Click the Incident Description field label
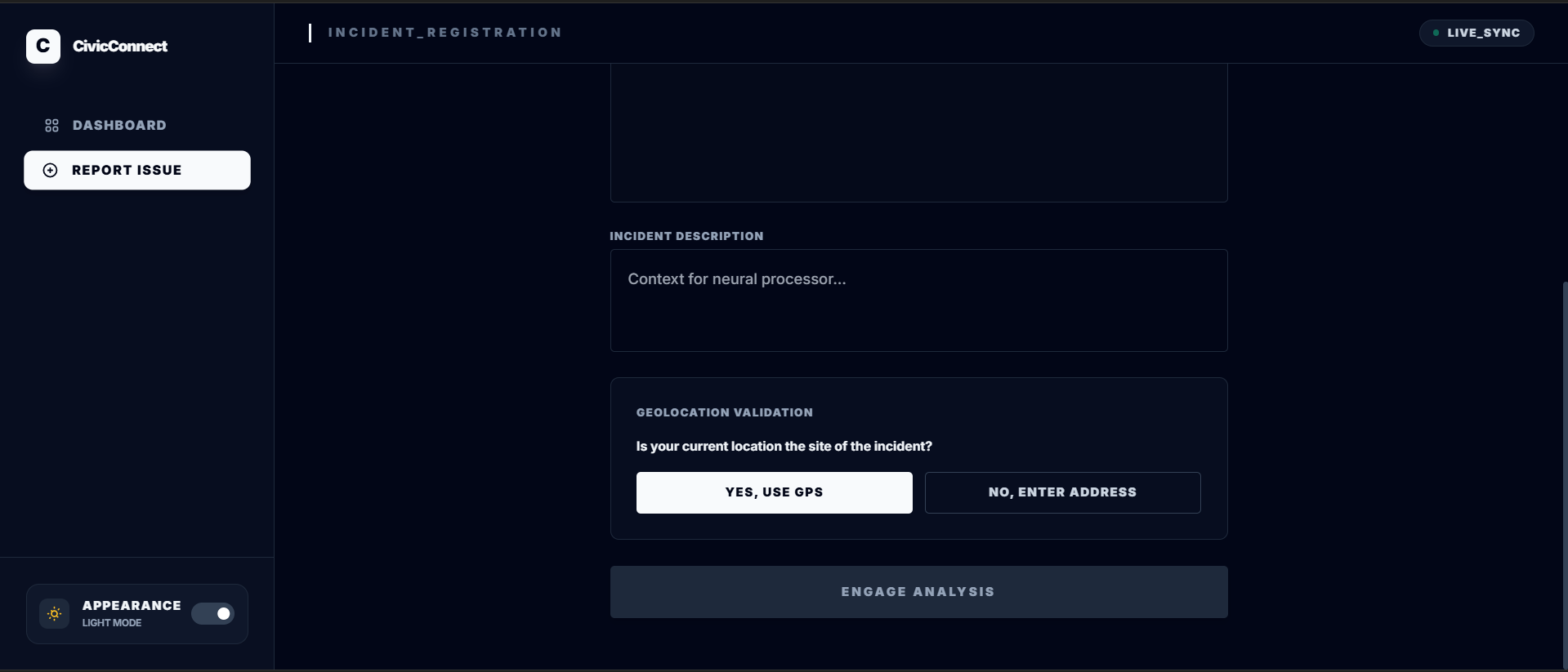Viewport: 1568px width, 672px height. (686, 236)
